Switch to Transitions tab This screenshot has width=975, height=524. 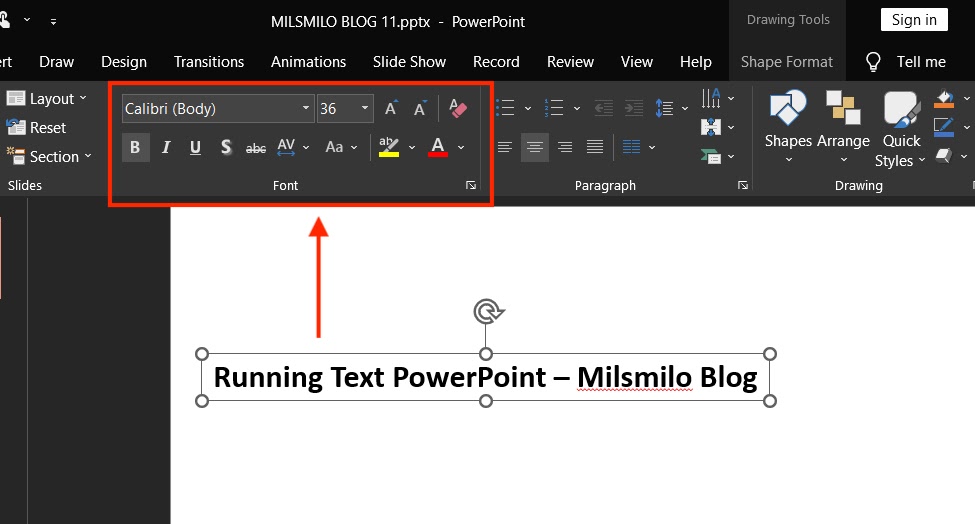[209, 62]
